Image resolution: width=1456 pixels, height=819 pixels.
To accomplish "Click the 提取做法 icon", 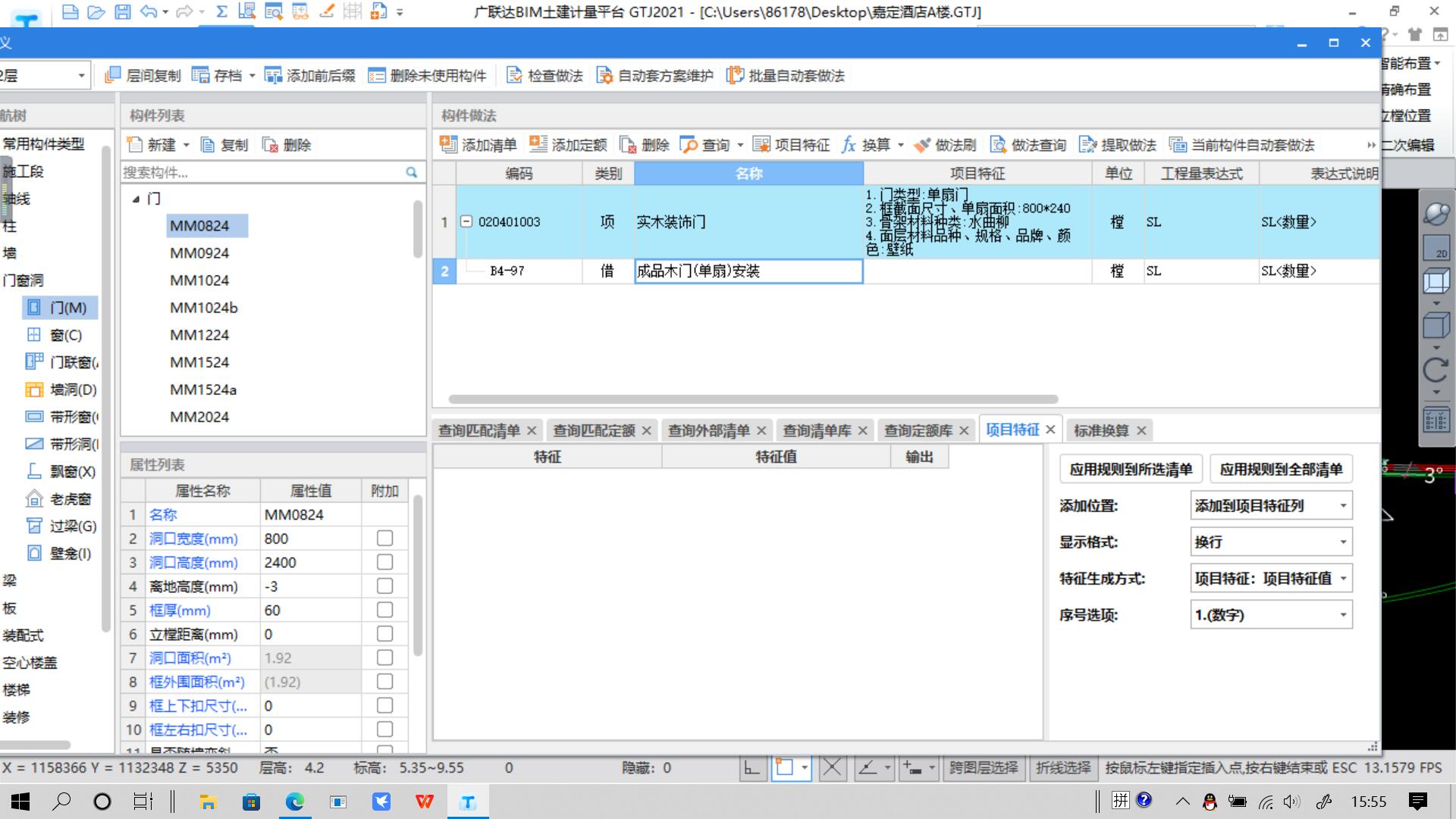I will tap(1087, 145).
